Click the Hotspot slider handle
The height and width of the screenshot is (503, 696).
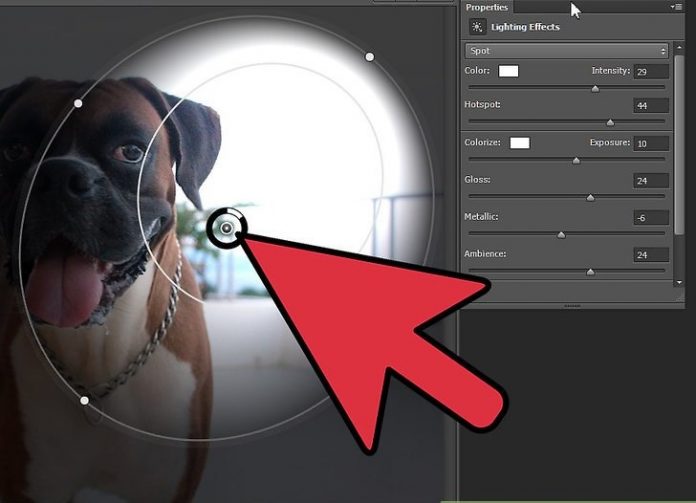610,122
